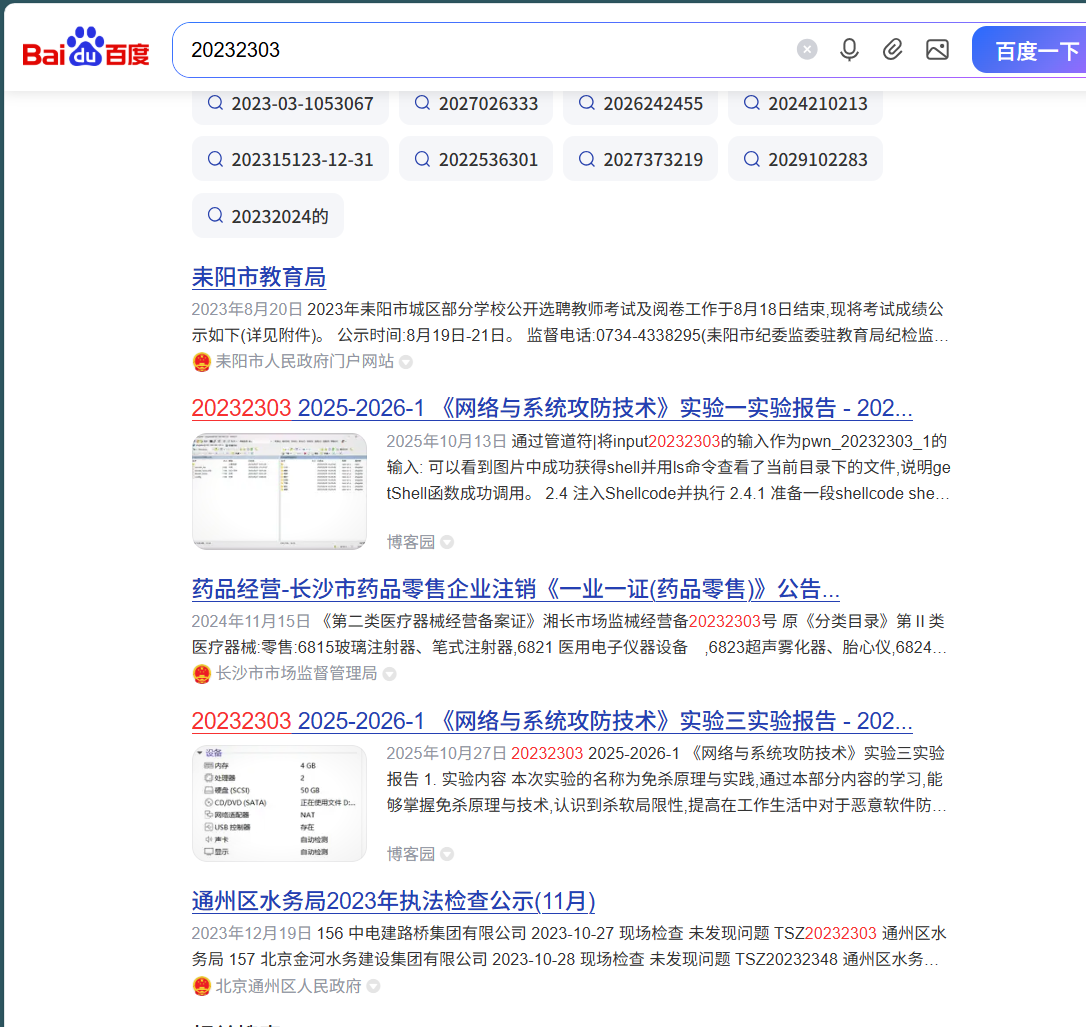Select suggestion 2022536301
The image size is (1086, 1027).
[476, 159]
